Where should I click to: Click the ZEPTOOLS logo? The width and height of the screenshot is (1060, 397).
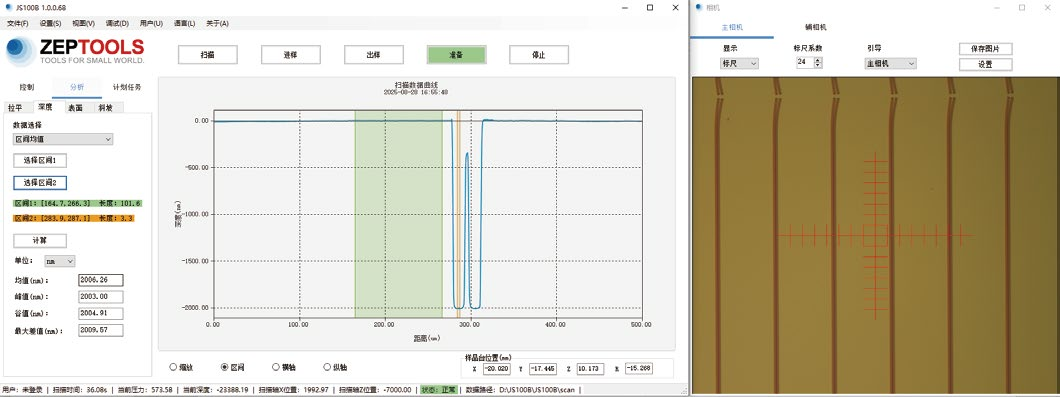pos(74,51)
